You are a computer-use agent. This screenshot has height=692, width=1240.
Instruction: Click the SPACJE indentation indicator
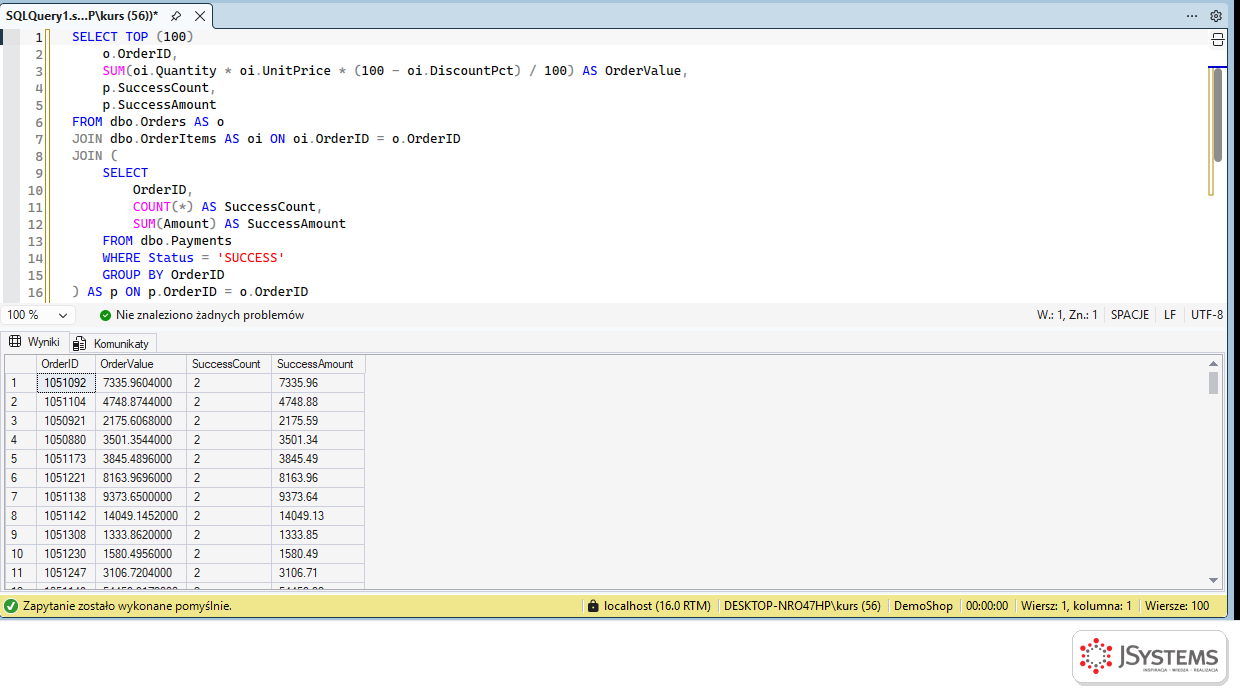tap(1130, 315)
